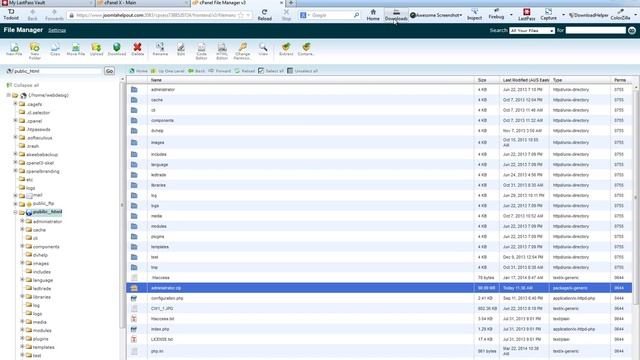Open the browser Downloads button
The height and width of the screenshot is (360, 640).
coord(396,15)
